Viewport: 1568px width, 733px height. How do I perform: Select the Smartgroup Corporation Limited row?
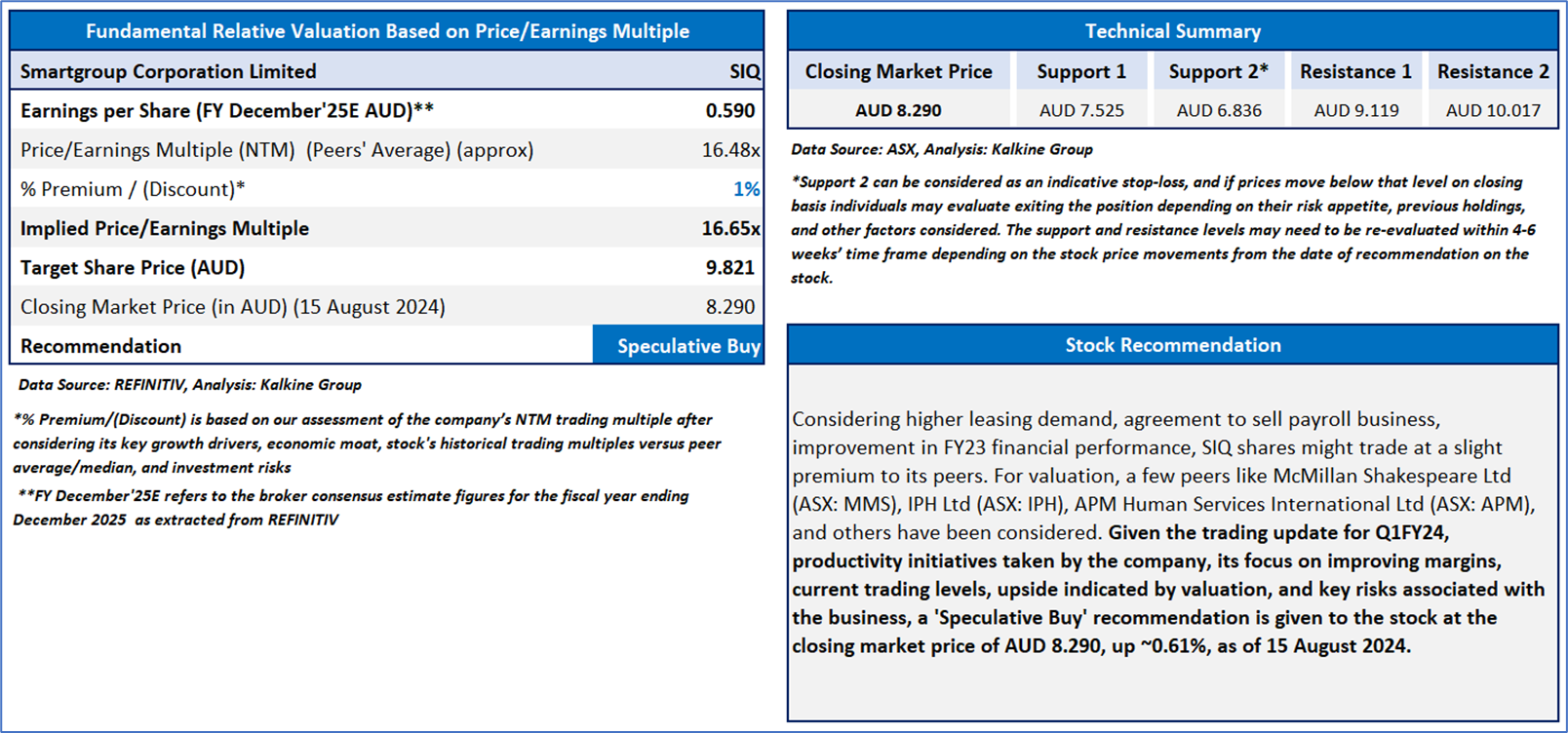387,71
